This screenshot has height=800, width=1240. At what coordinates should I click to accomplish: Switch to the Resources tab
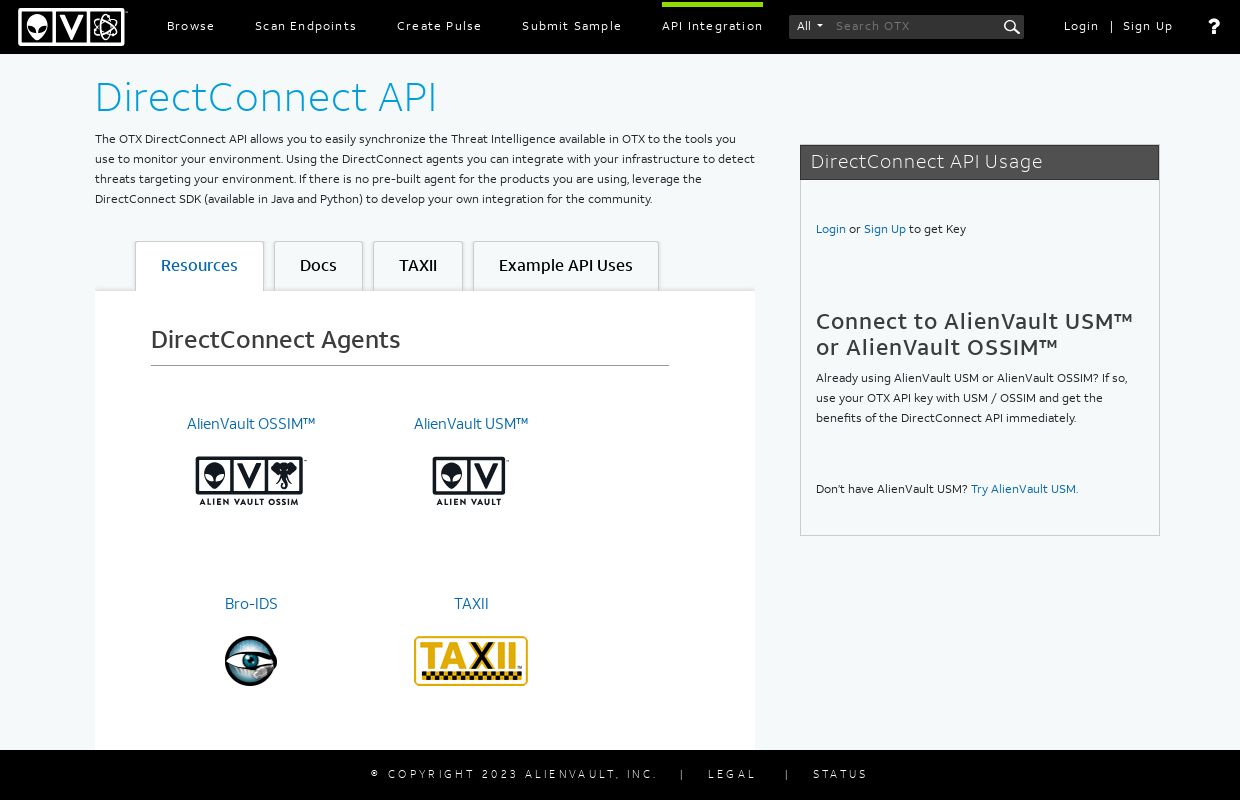click(199, 266)
